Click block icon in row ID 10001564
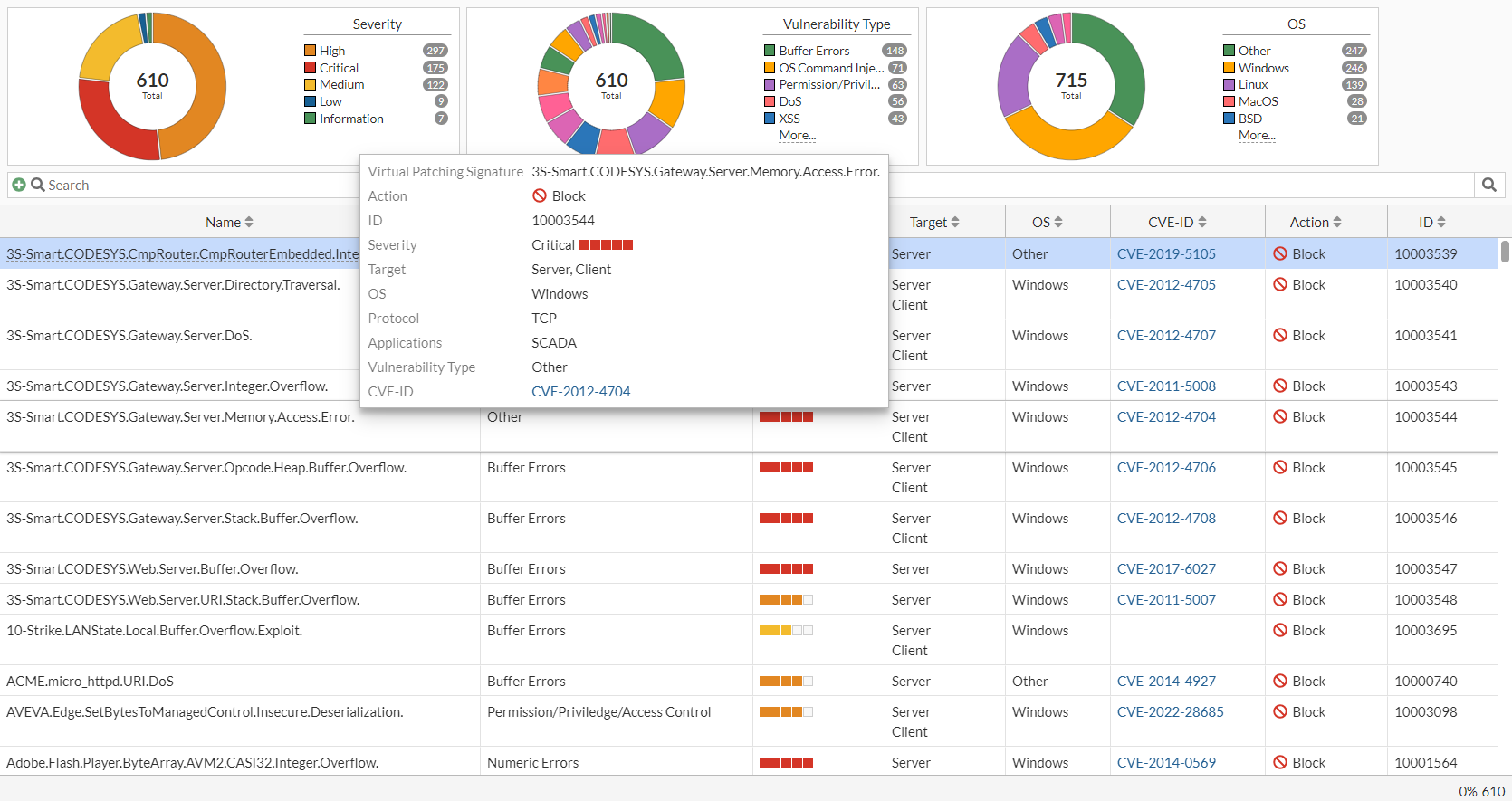The height and width of the screenshot is (801, 1512). pyautogui.click(x=1280, y=763)
